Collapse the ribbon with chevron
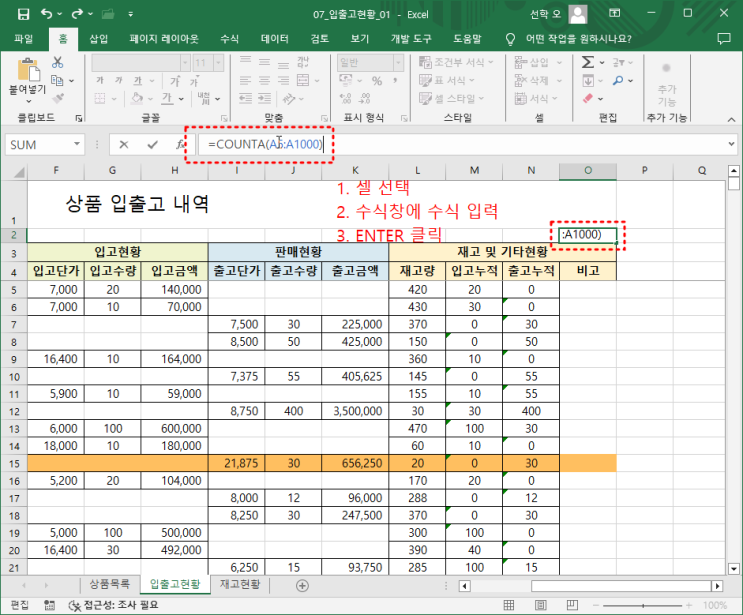The width and height of the screenshot is (743, 615). point(731,119)
